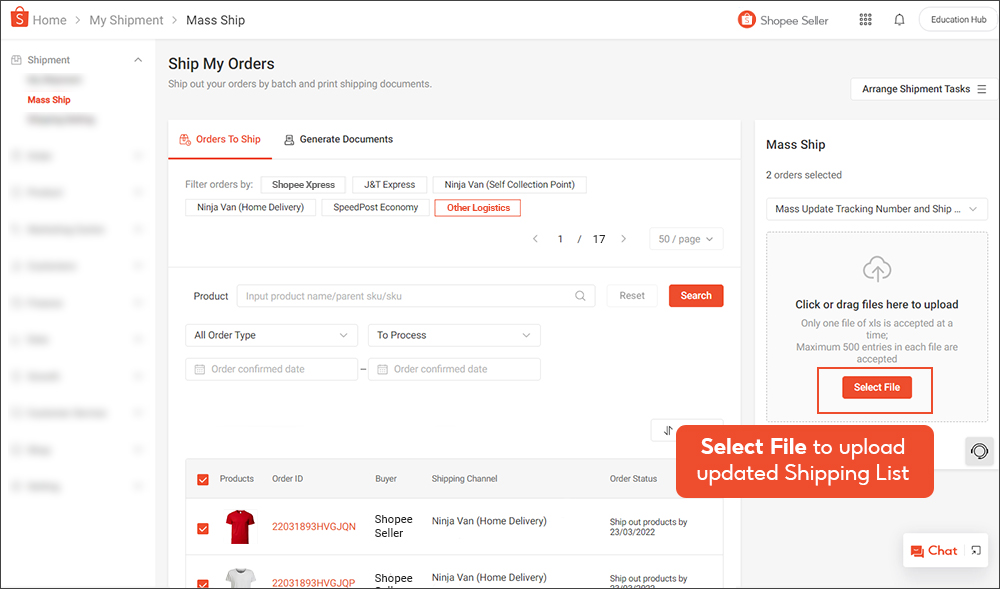This screenshot has width=1000, height=589.
Task: Uncheck order 22031893HVGJQP
Action: coord(203,584)
